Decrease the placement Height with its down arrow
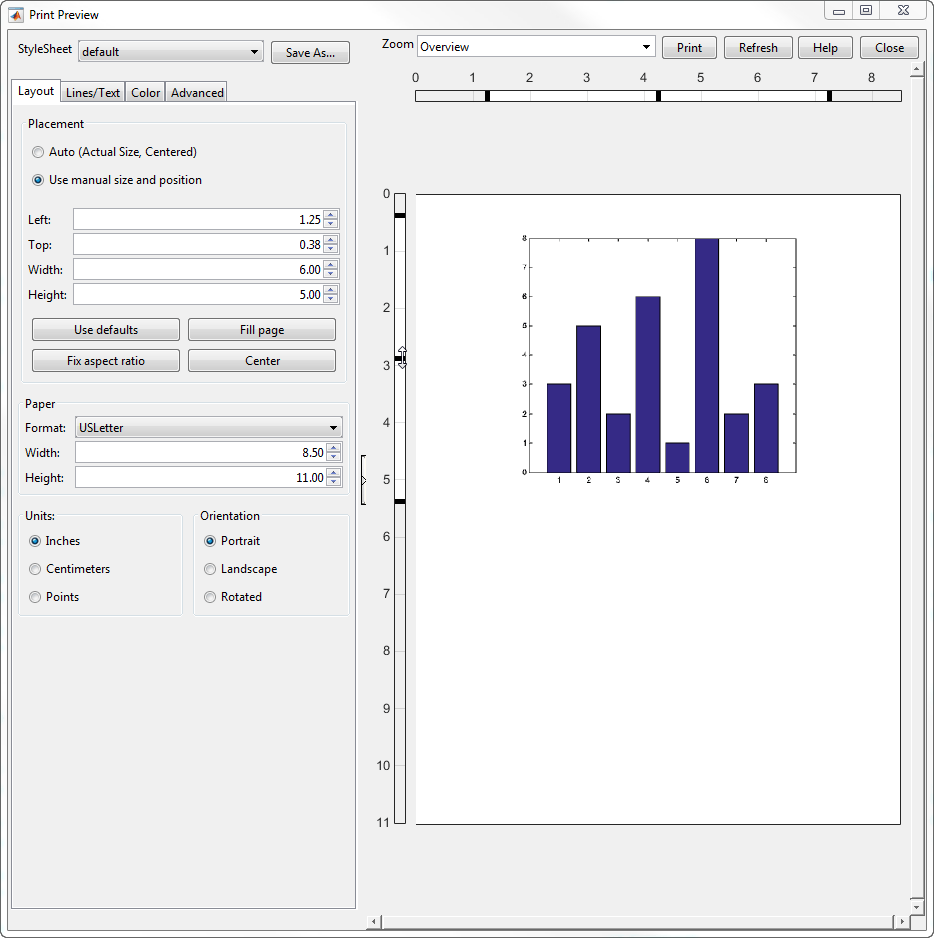The height and width of the screenshot is (938, 934). click(331, 299)
